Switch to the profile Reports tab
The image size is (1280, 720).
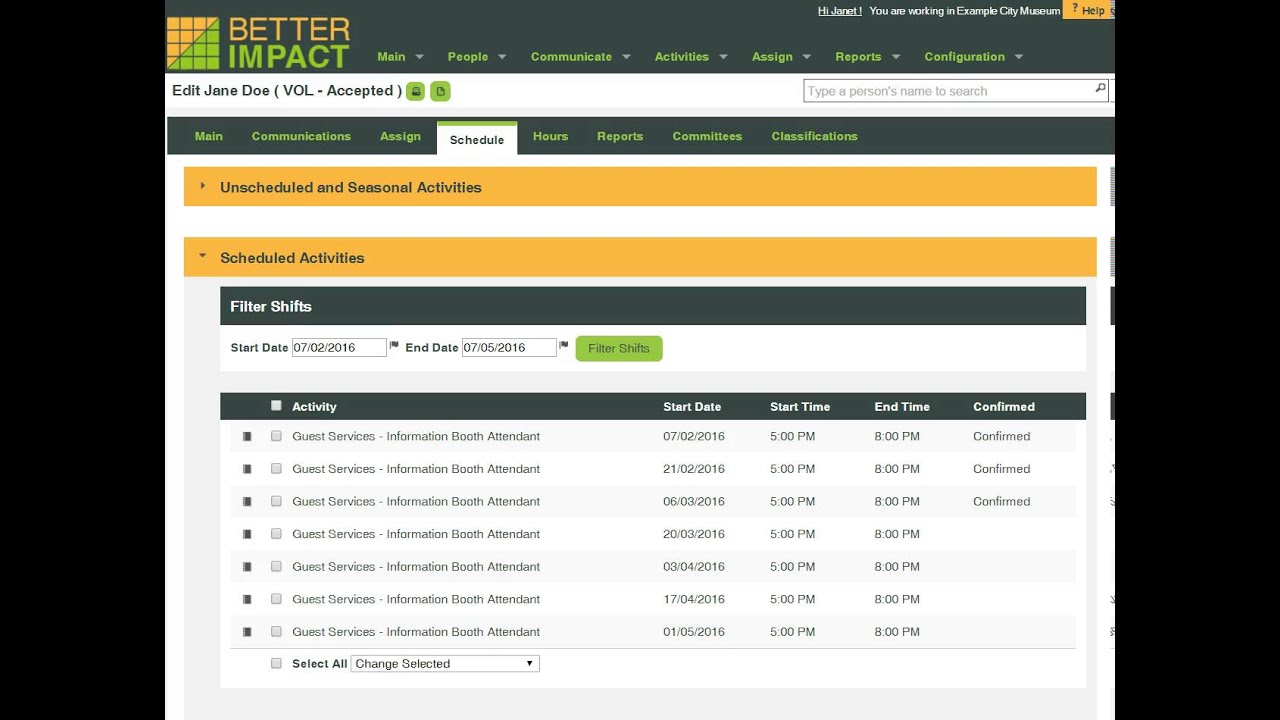point(620,136)
